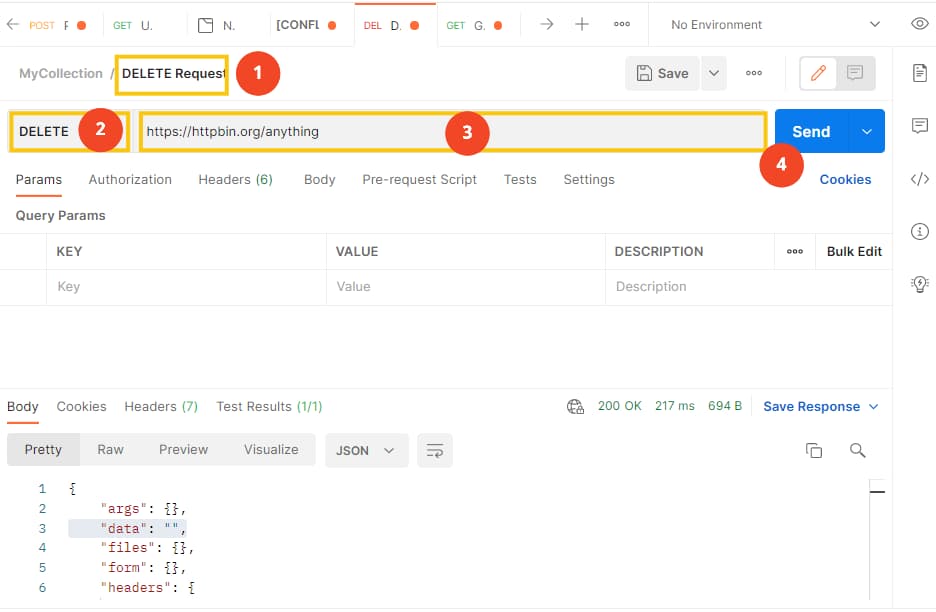Open the Code snippet panel

tap(919, 179)
